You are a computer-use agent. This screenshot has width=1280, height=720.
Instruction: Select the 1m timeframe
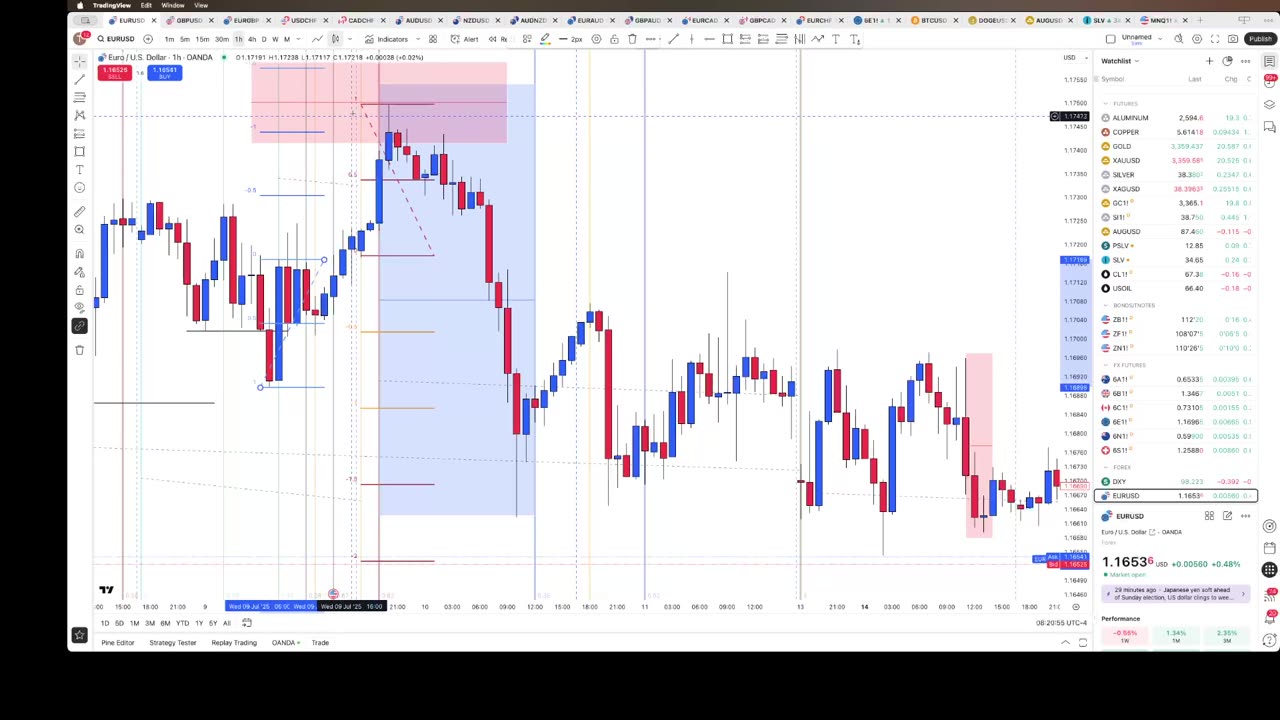click(x=169, y=39)
